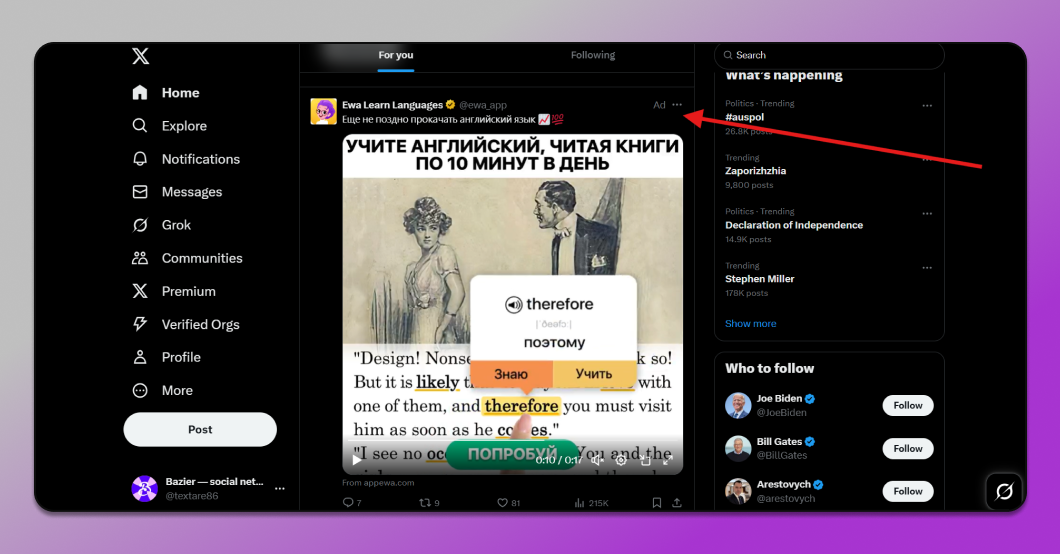1060x554 pixels.
Task: Open video settings gear icon
Action: (621, 460)
